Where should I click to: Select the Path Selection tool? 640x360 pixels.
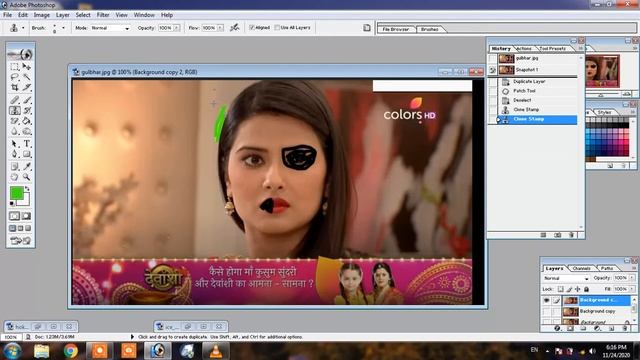click(15, 144)
